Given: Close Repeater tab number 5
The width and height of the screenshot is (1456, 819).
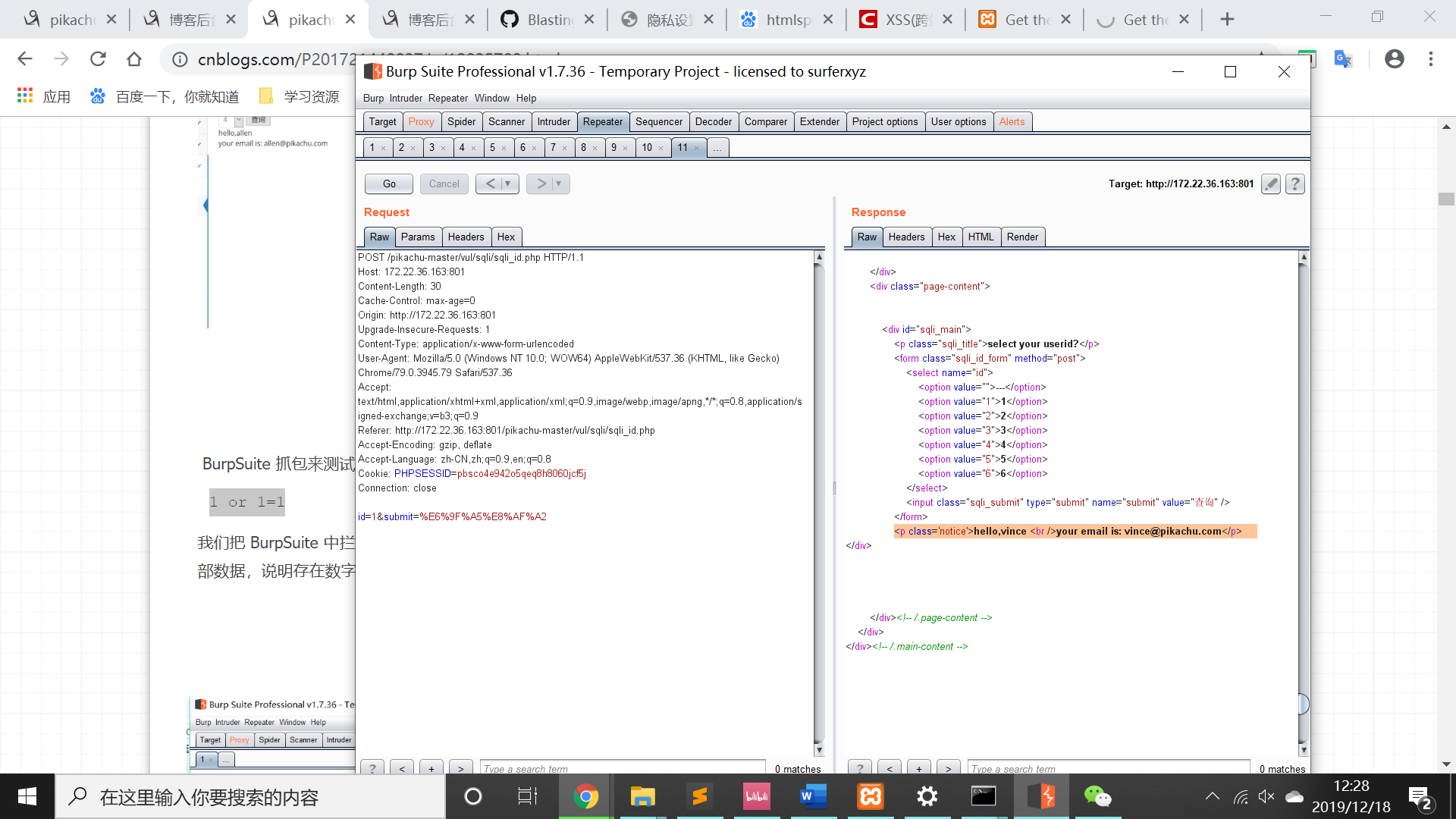Looking at the screenshot, I should [x=504, y=148].
